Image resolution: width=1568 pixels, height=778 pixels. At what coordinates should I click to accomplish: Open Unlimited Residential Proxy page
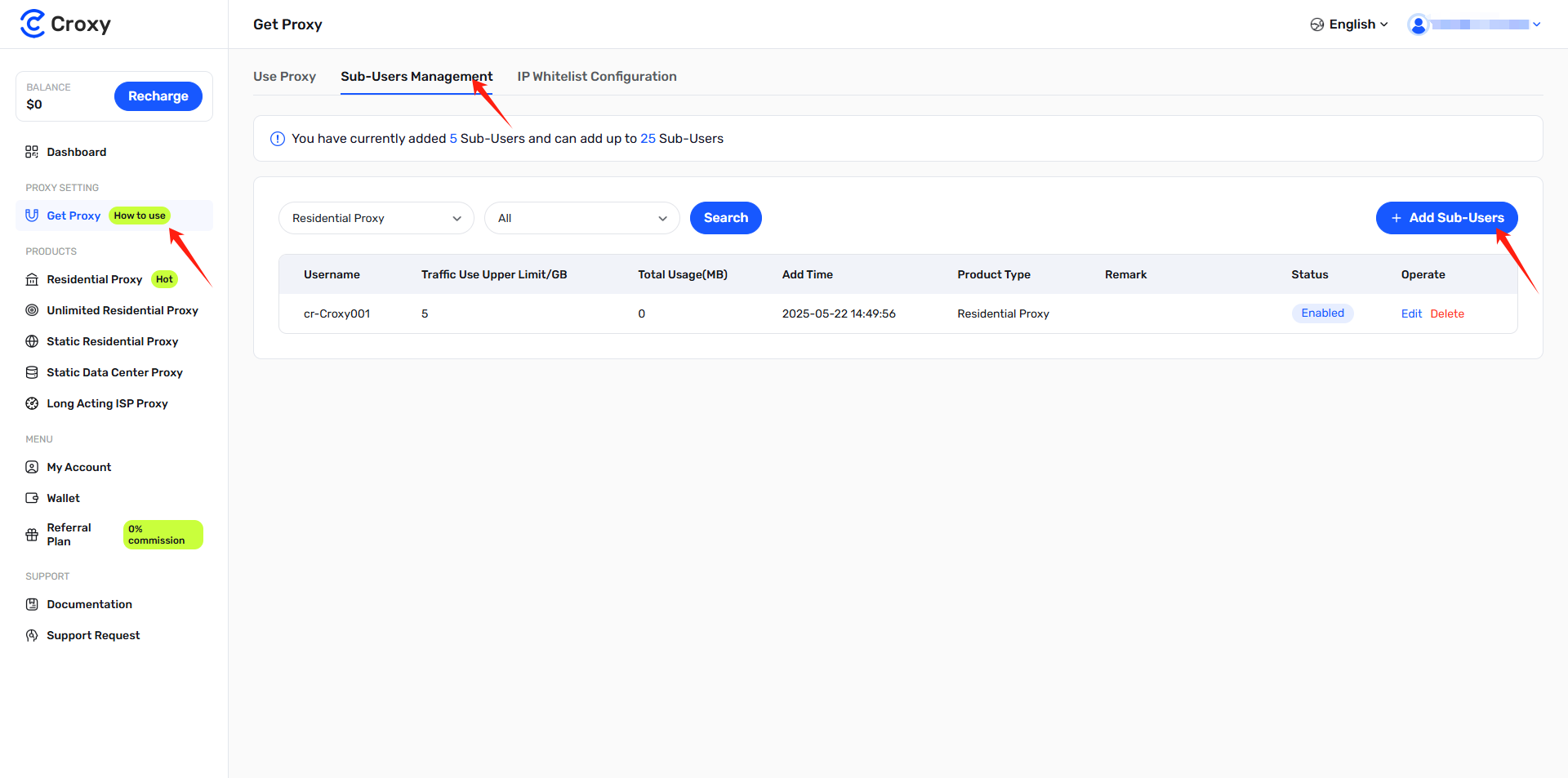(x=122, y=310)
